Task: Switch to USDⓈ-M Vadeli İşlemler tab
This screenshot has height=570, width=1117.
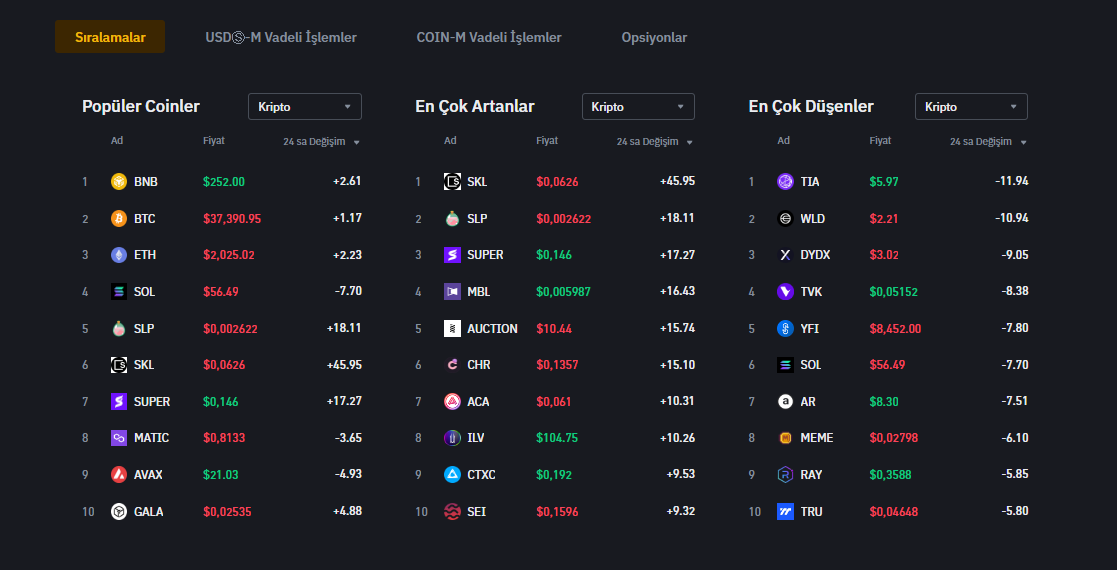Action: pyautogui.click(x=281, y=38)
